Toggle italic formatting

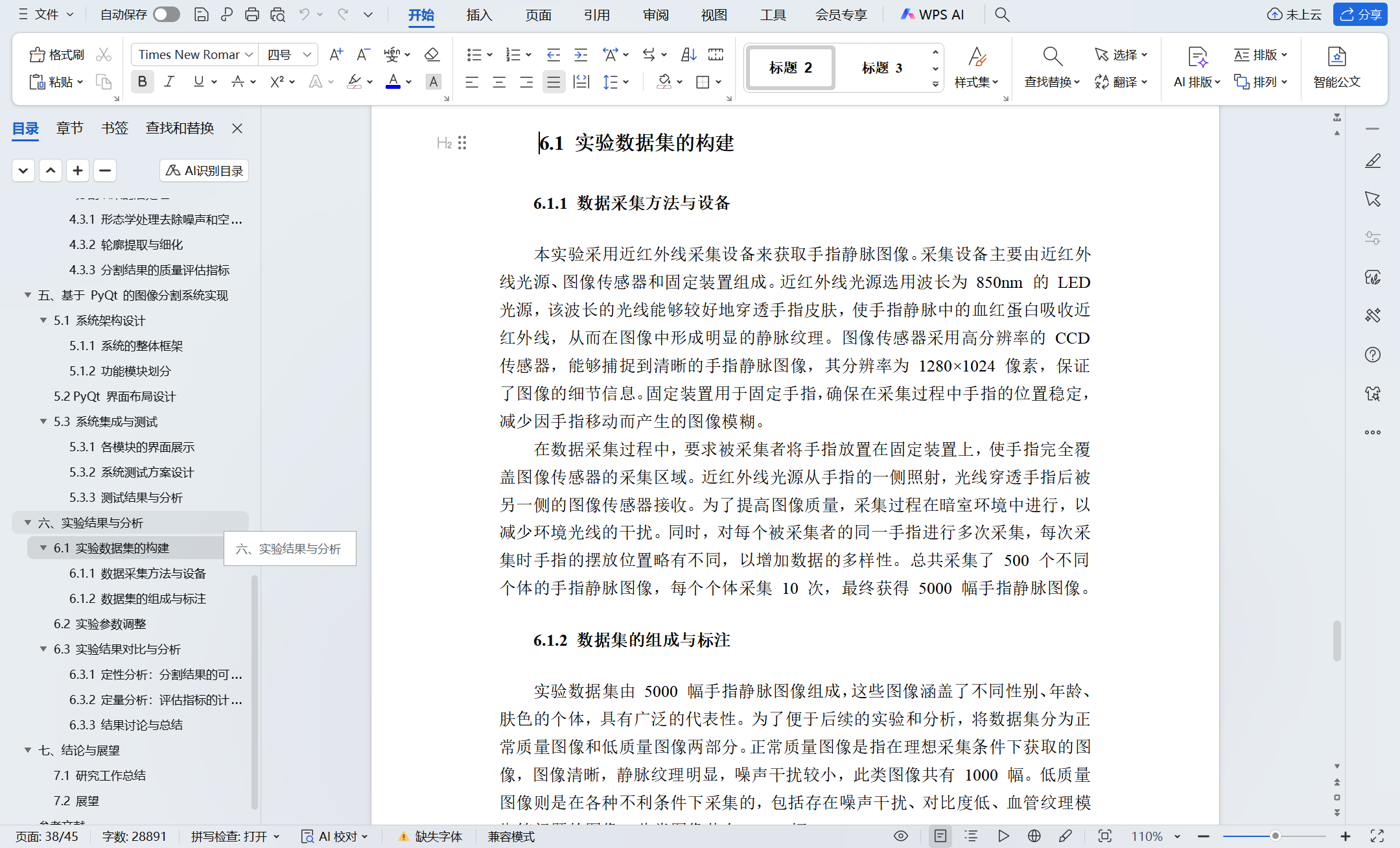tap(169, 82)
